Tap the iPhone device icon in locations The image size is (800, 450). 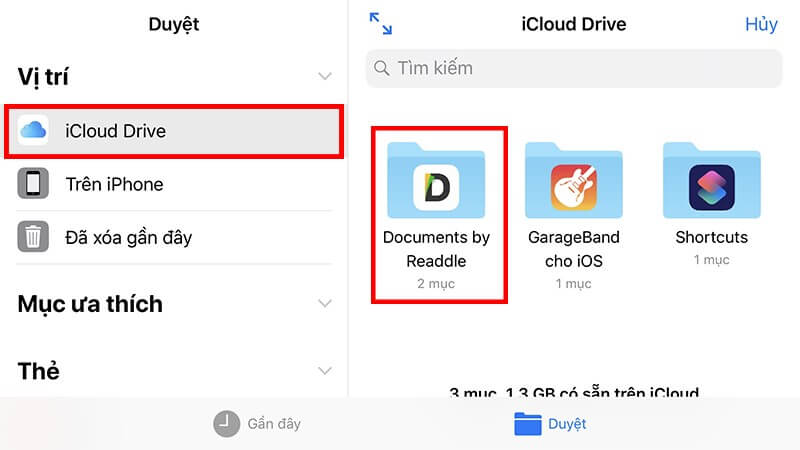(x=33, y=184)
